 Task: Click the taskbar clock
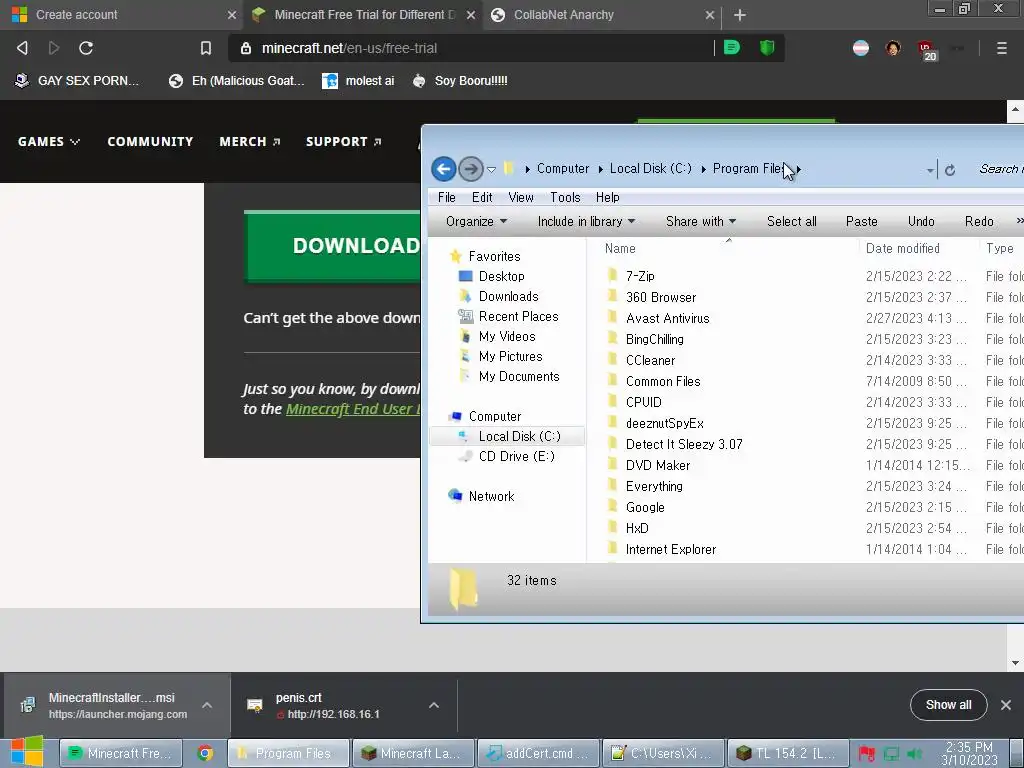pos(969,753)
